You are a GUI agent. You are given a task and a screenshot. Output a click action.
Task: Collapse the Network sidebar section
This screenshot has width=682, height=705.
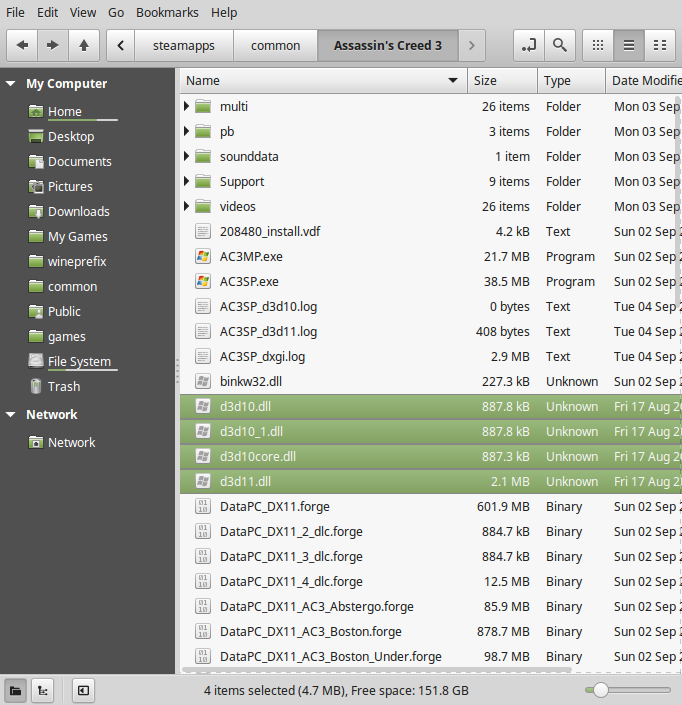coord(11,415)
